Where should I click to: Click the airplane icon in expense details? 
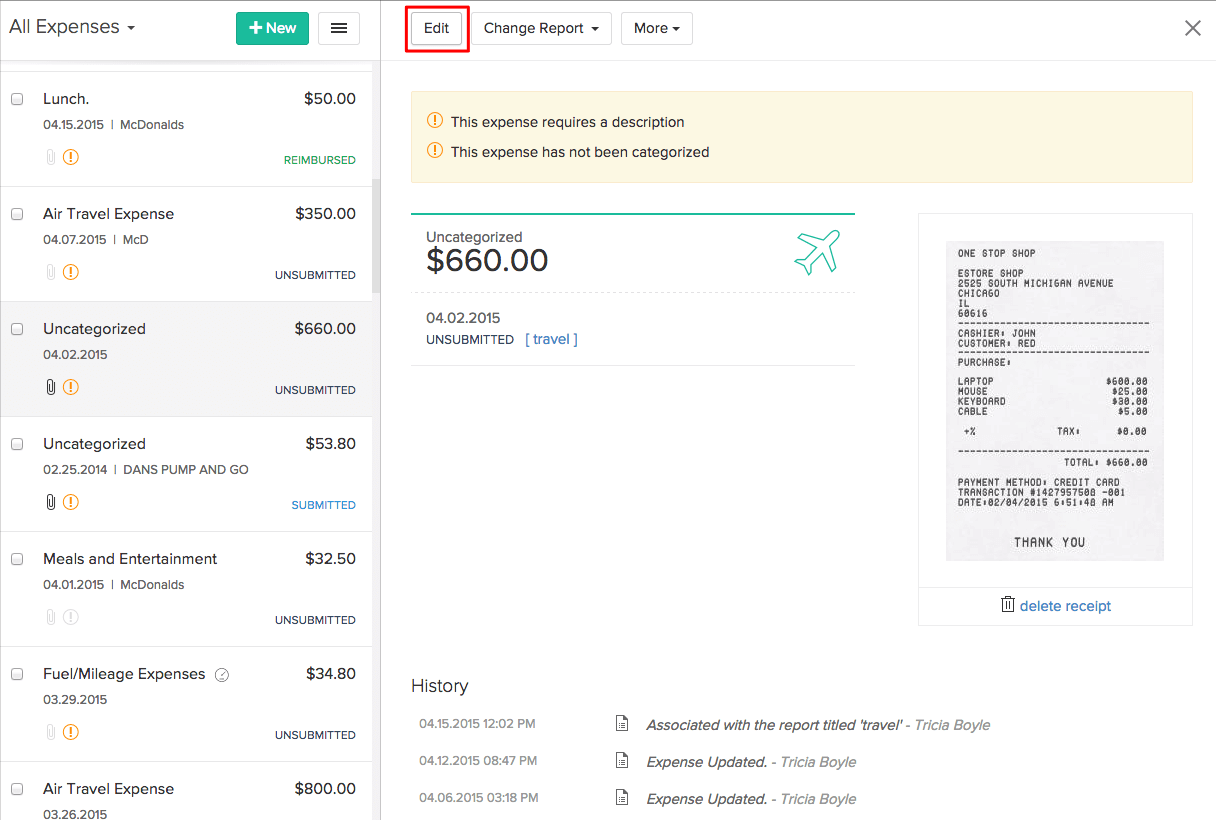[x=817, y=253]
